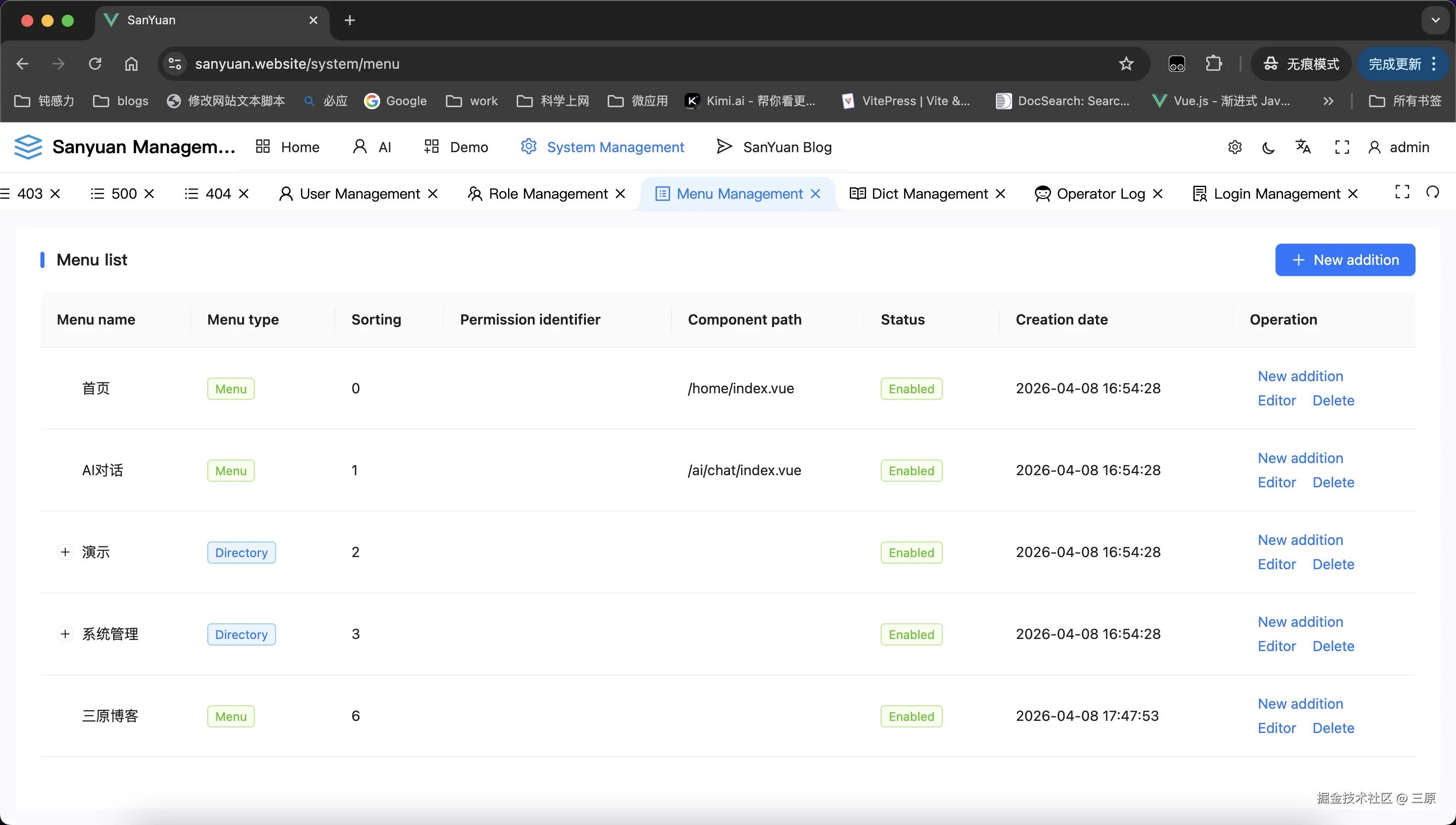This screenshot has width=1456, height=825.
Task: Close the Role Management tab
Action: tap(620, 194)
